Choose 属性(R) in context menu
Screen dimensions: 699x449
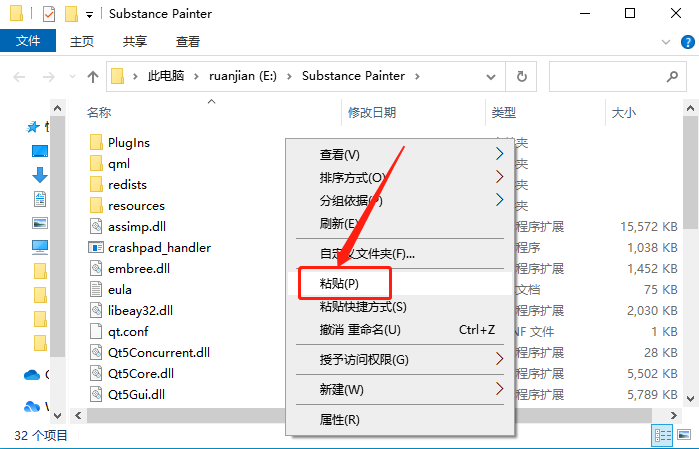tap(400, 420)
